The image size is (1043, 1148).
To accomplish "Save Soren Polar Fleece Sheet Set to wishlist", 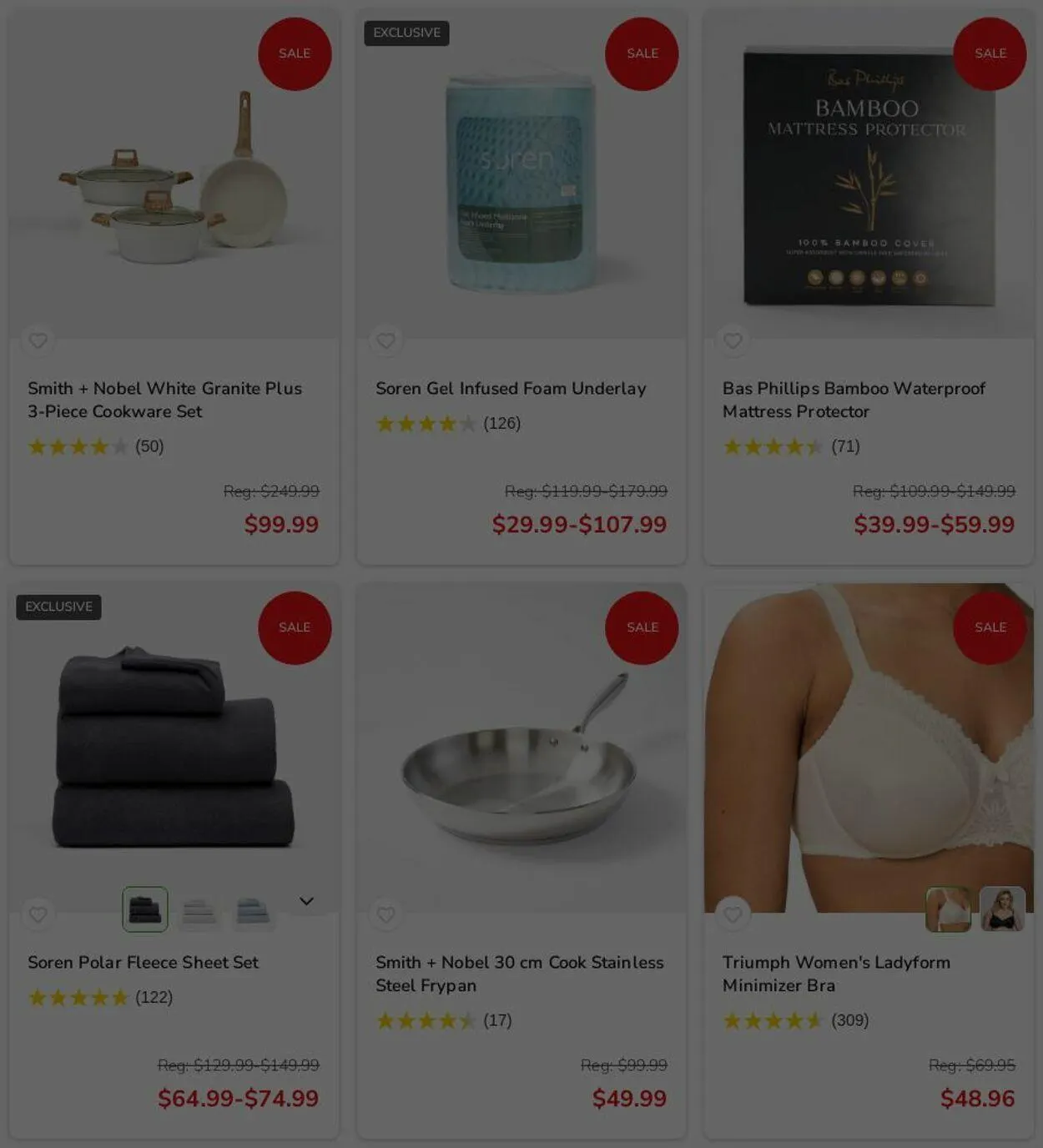I will [x=38, y=914].
